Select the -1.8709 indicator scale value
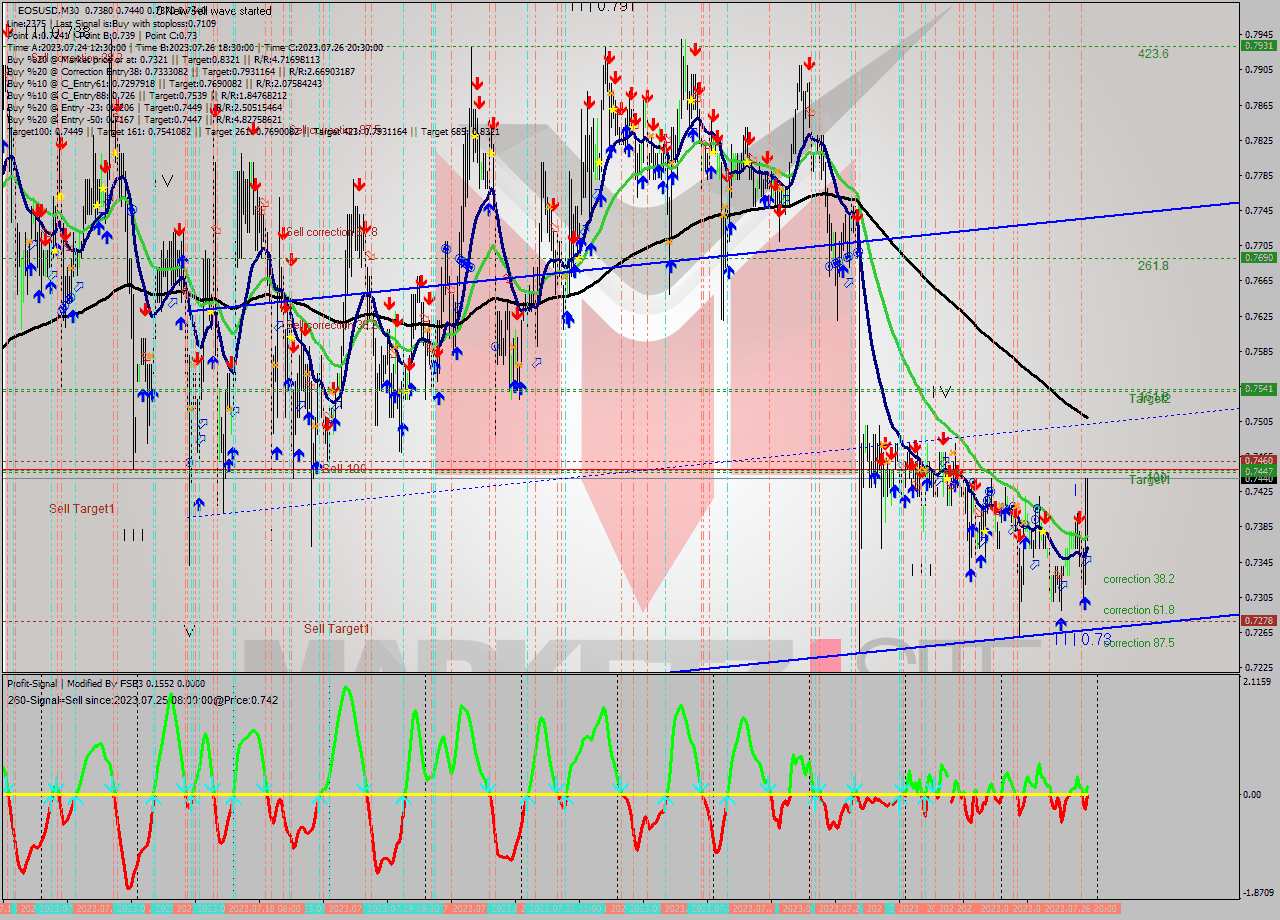1280x920 pixels. (1258, 892)
